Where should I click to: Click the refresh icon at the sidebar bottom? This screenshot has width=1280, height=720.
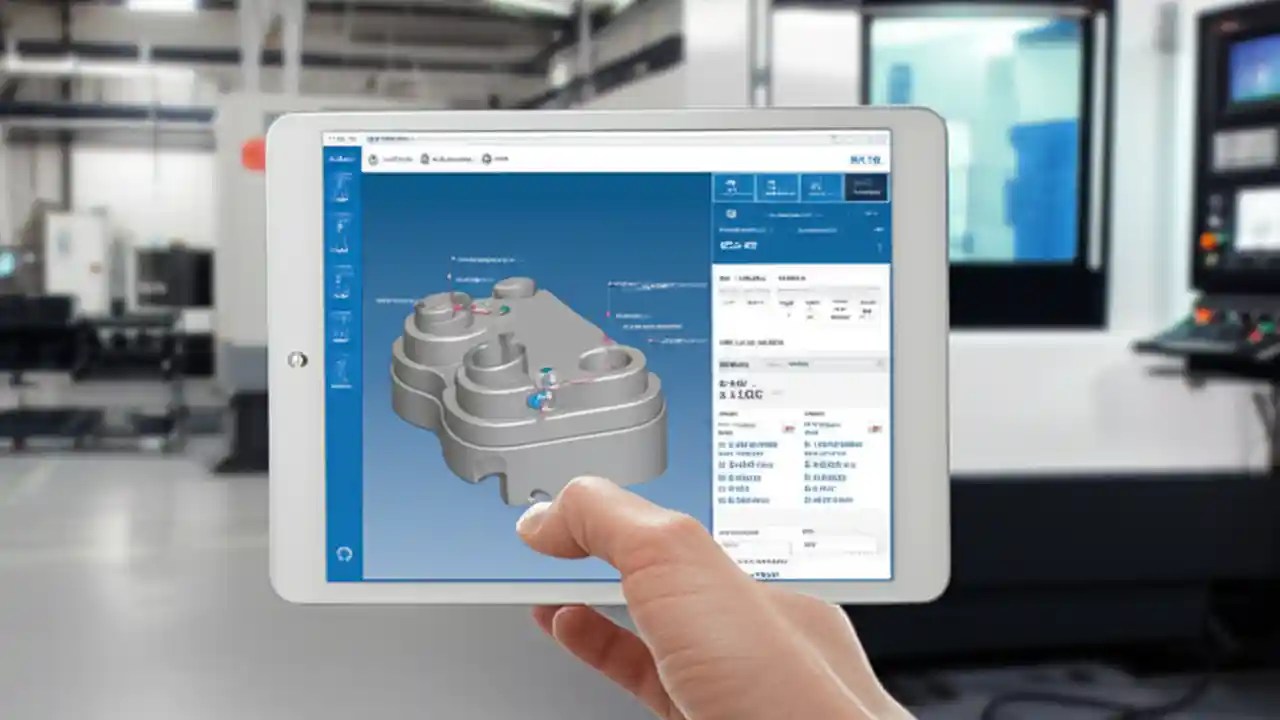[343, 553]
